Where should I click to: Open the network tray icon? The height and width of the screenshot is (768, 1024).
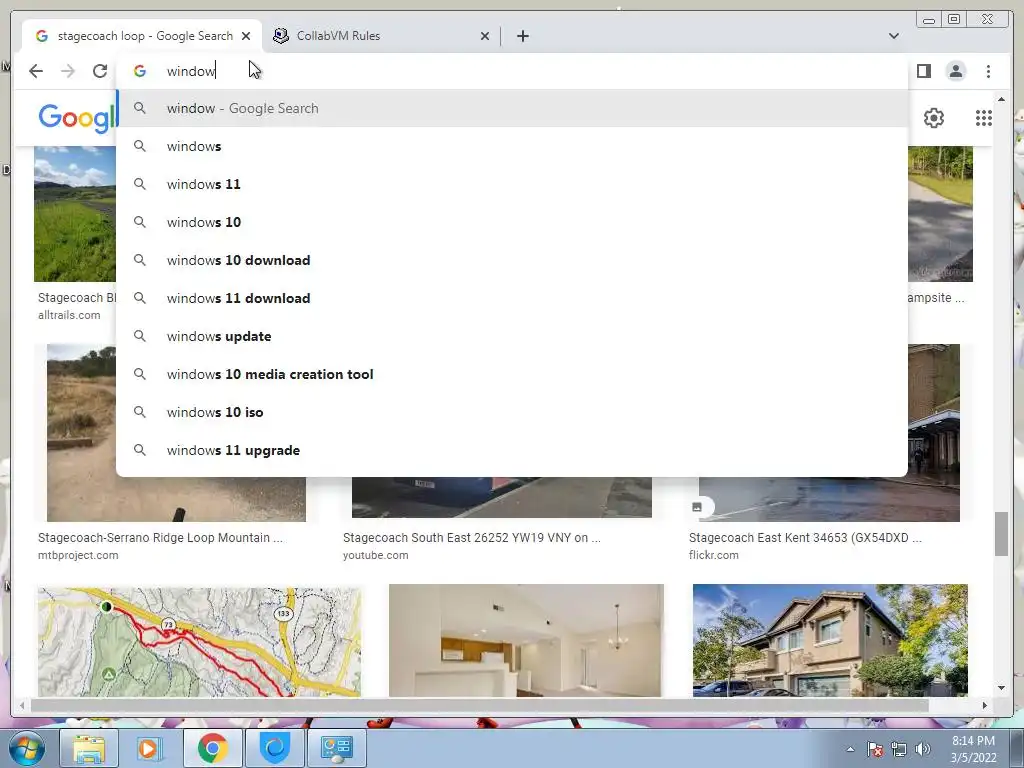(x=899, y=750)
